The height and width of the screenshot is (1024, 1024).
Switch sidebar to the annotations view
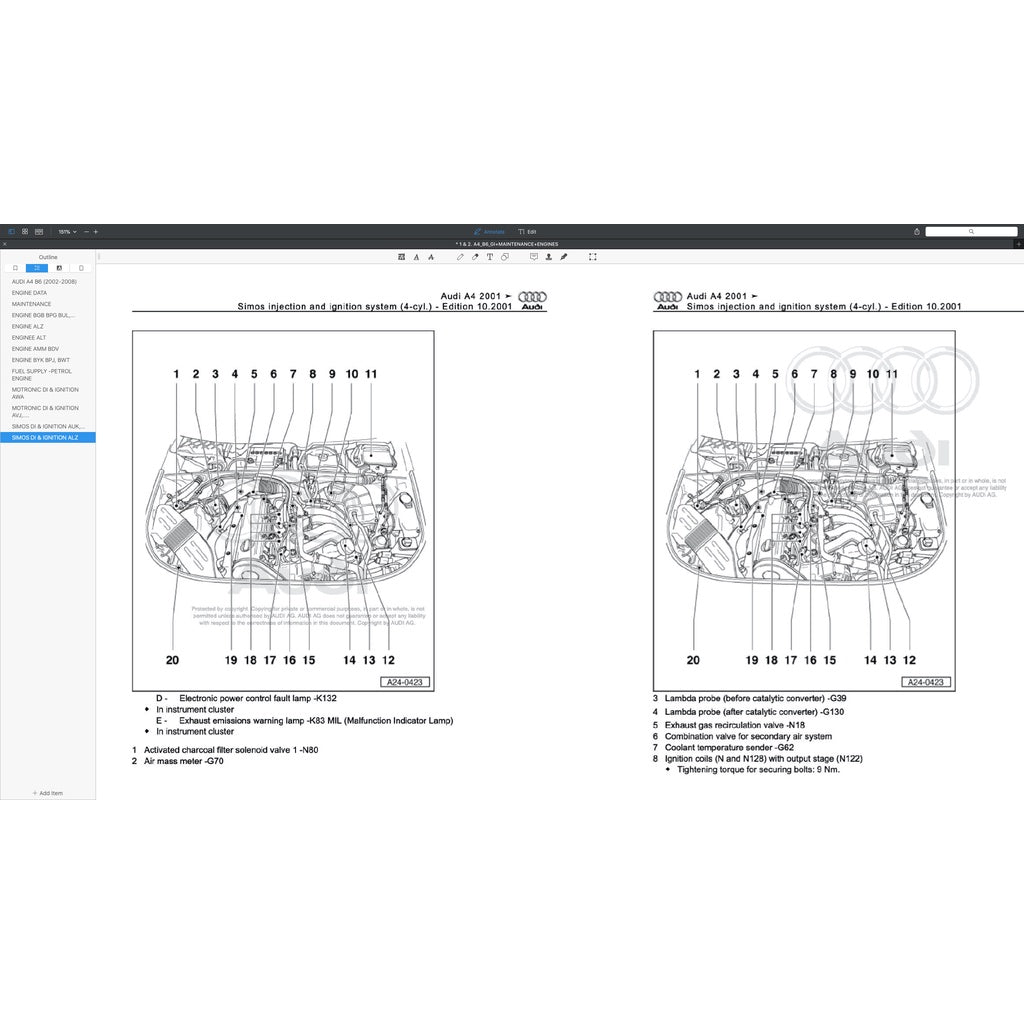[x=59, y=268]
